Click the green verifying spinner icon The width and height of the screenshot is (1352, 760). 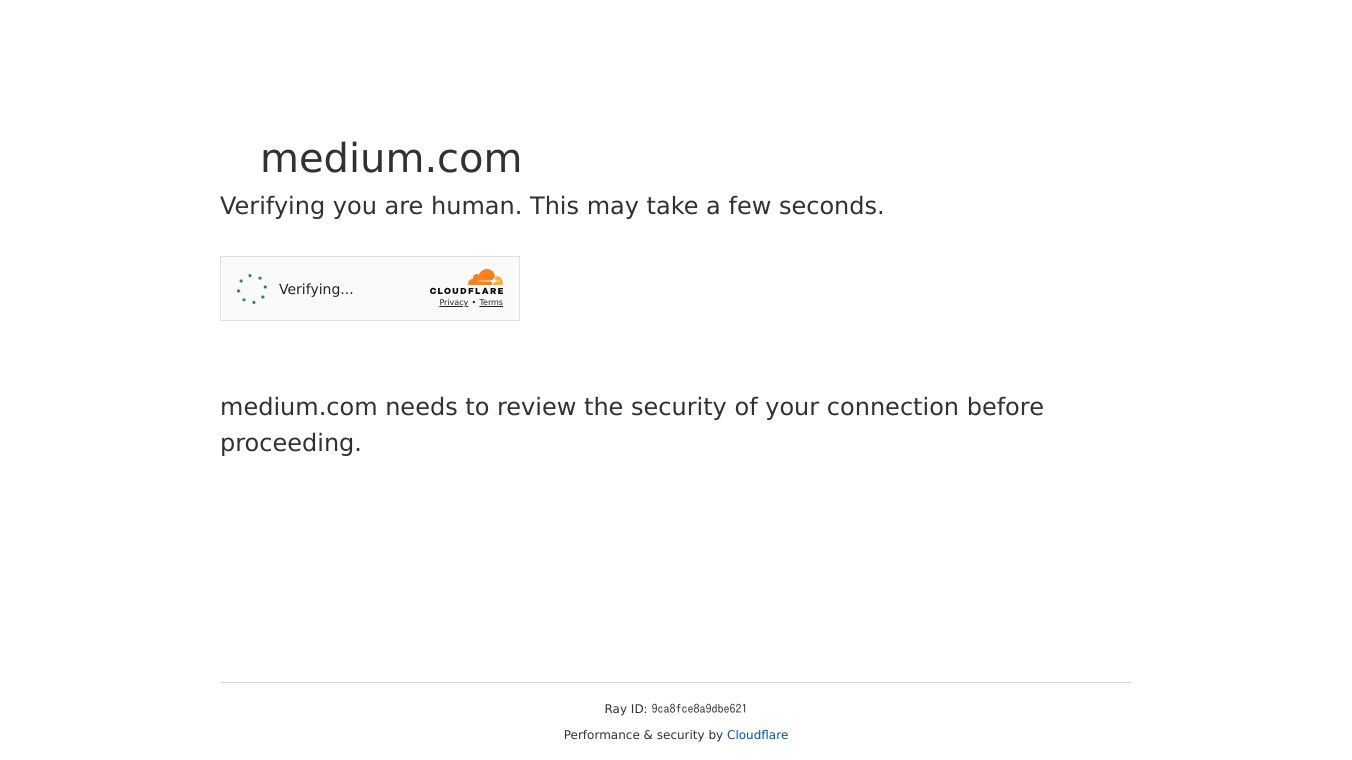click(252, 289)
